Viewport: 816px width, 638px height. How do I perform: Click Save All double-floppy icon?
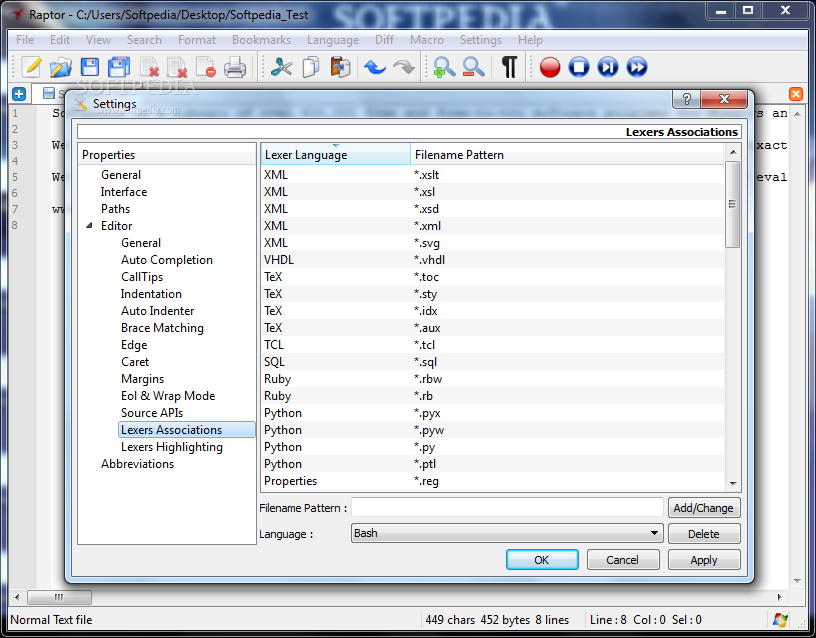click(119, 67)
